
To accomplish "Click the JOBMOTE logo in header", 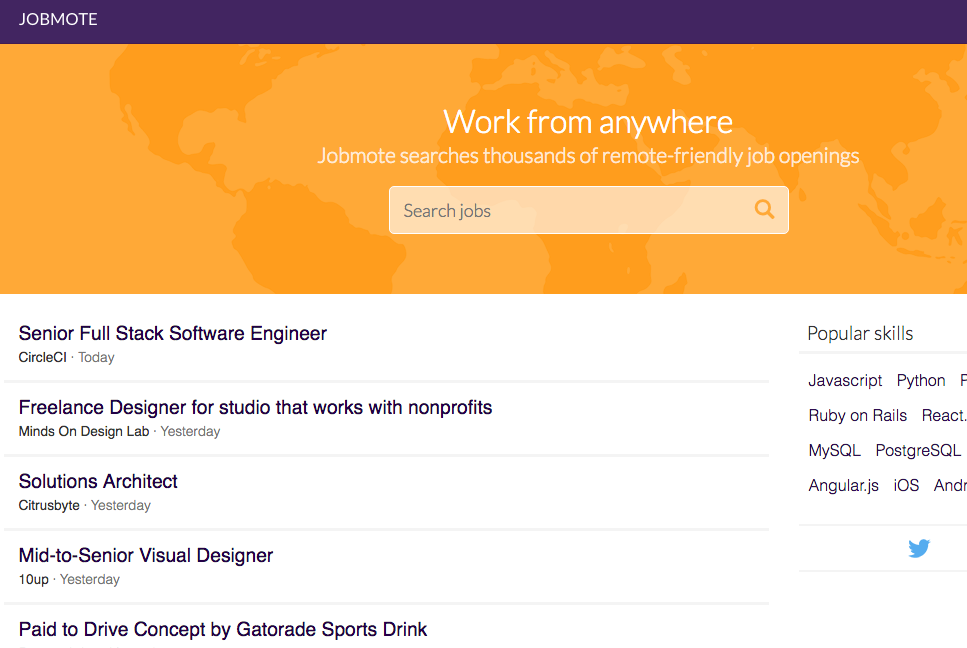I will point(58,19).
